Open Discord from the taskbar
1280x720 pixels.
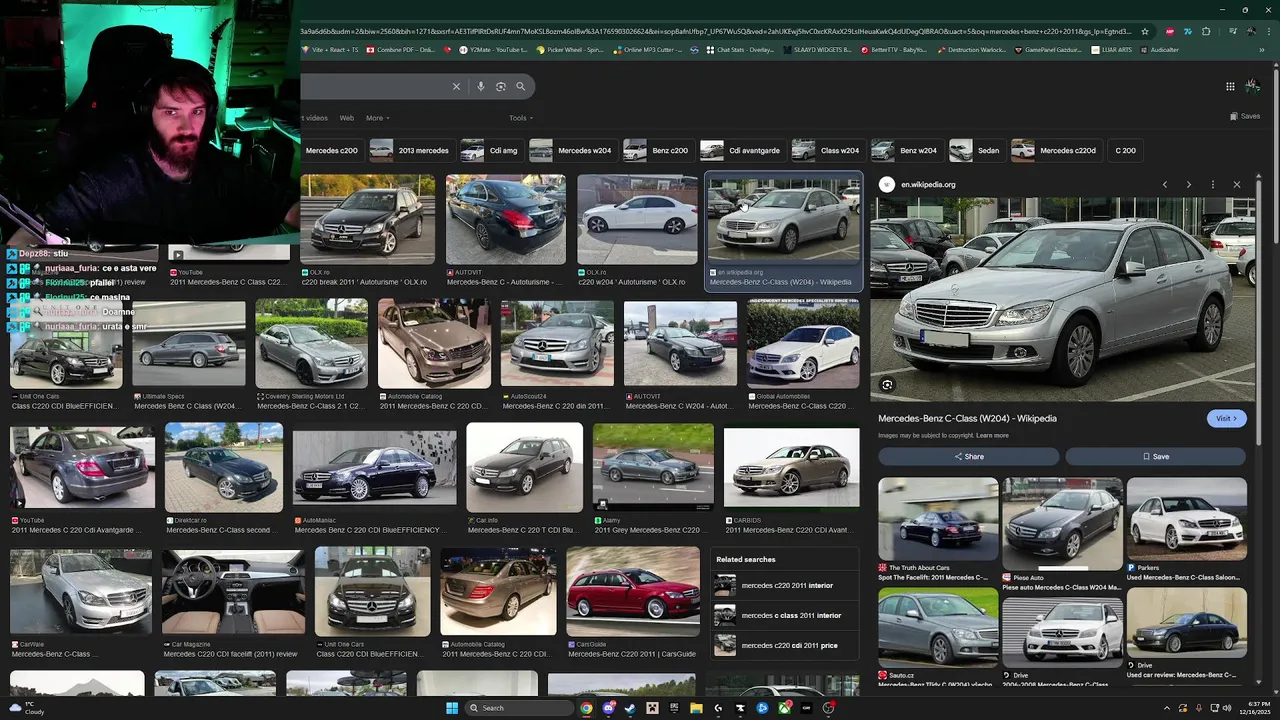pyautogui.click(x=608, y=708)
